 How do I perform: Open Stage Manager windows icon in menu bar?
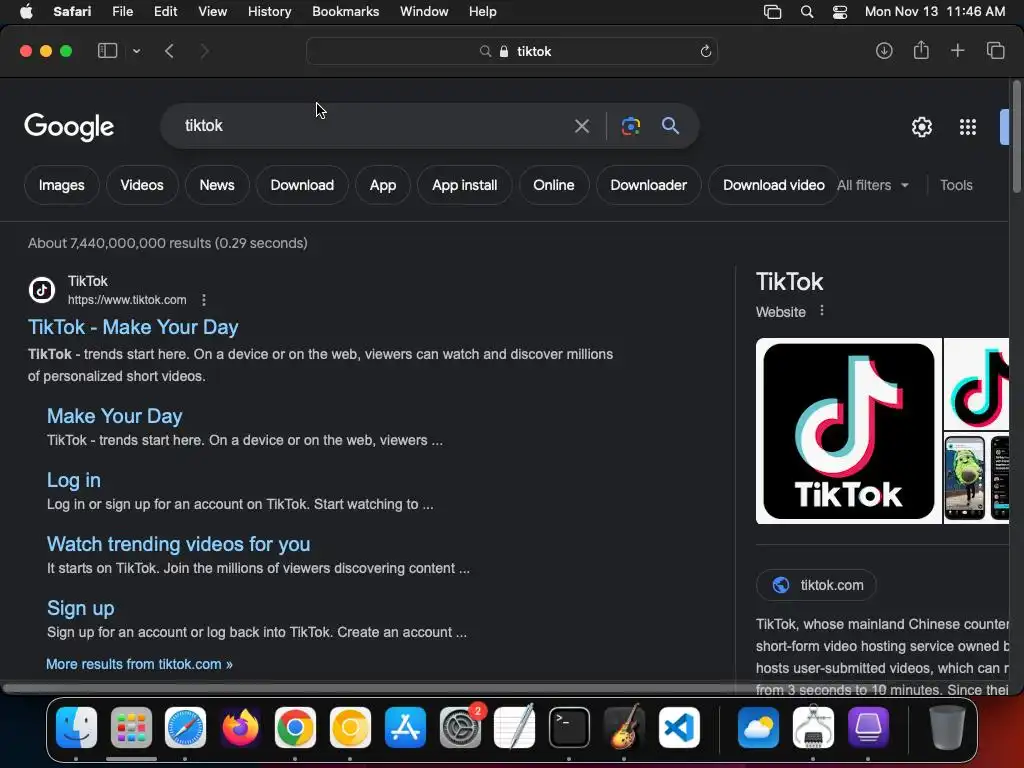pos(773,12)
